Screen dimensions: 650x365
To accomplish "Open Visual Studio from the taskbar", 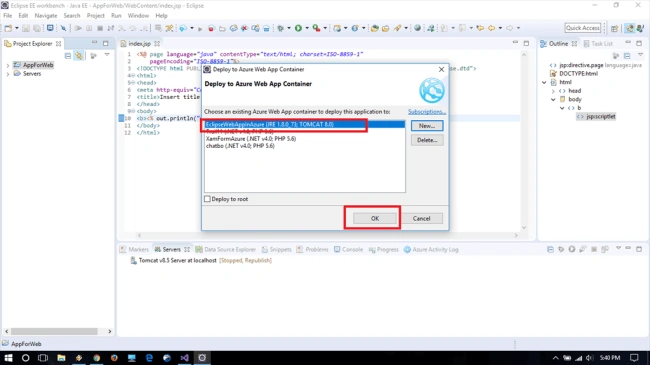I will click(184, 358).
